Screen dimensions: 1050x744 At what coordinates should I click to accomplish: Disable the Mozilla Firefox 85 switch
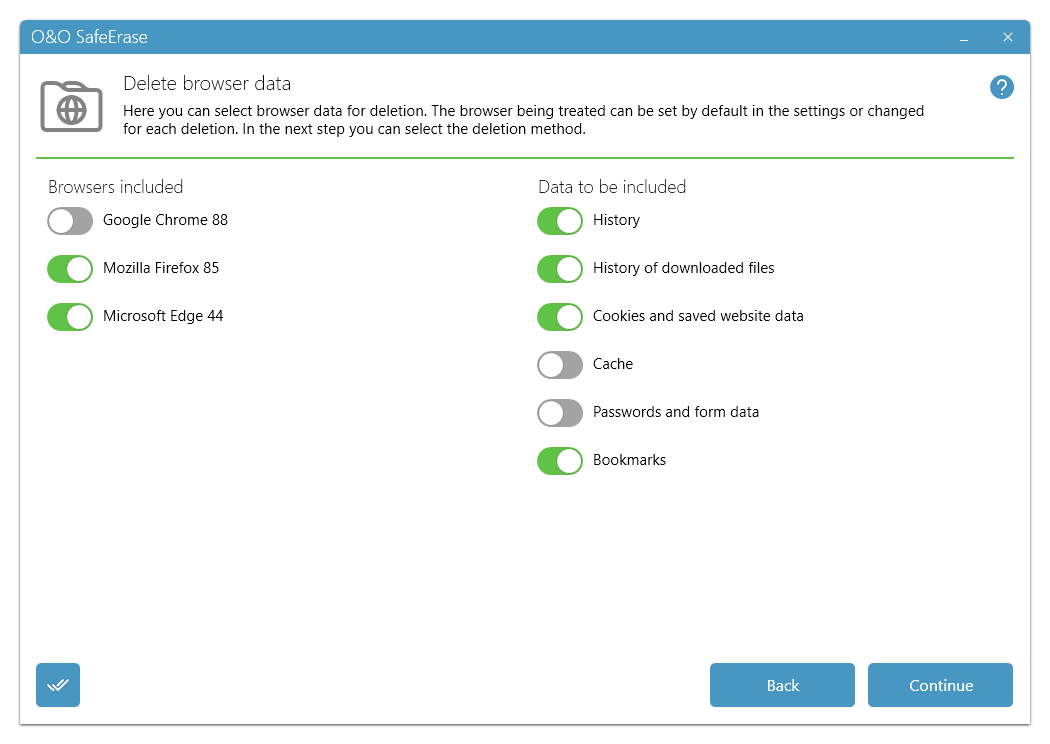click(70, 269)
